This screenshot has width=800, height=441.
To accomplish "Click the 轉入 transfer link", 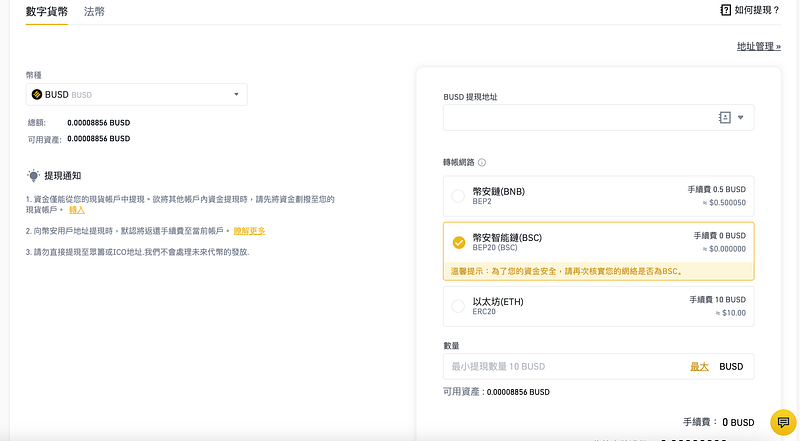I will 77,210.
